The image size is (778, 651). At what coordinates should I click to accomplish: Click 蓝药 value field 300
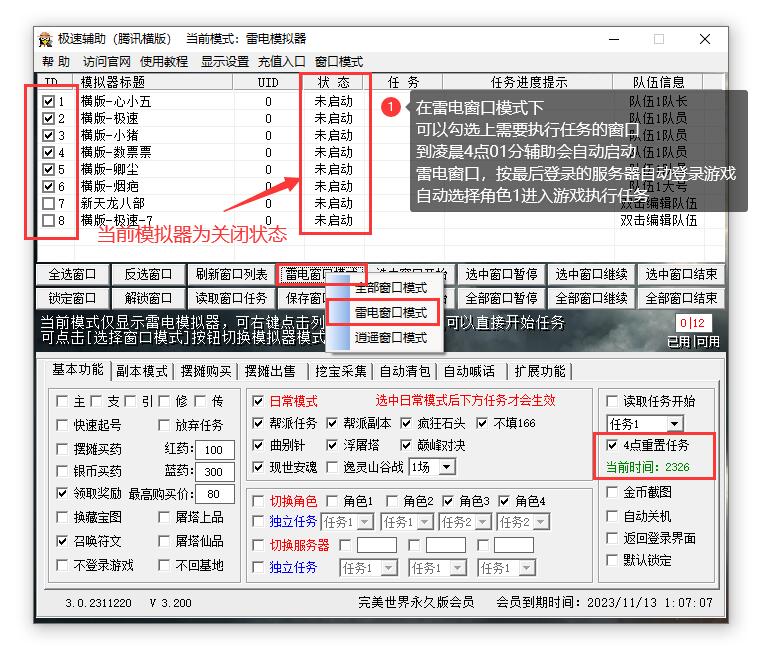[x=214, y=471]
